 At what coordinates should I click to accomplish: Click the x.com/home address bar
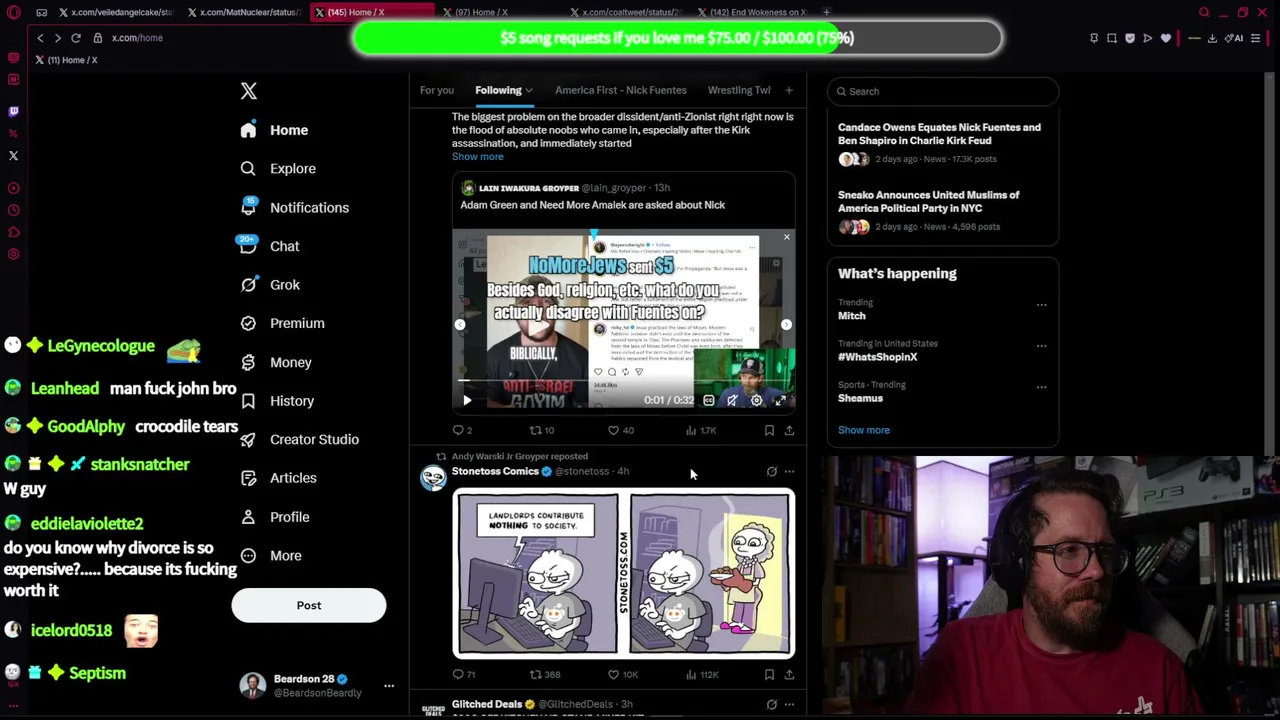click(137, 38)
